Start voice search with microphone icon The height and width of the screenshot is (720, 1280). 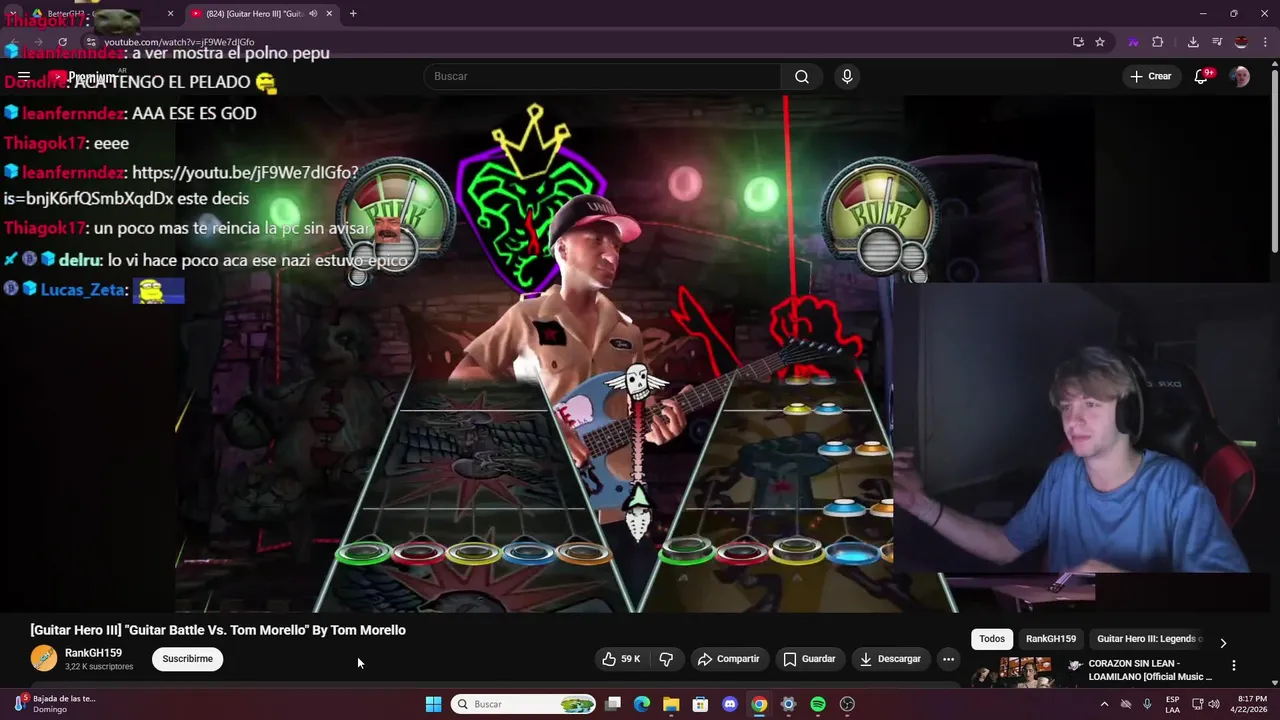click(847, 77)
